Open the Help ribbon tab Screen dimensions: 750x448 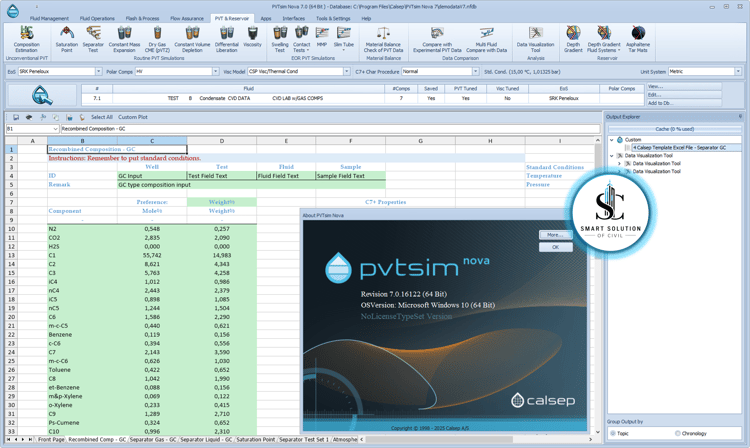(x=366, y=19)
